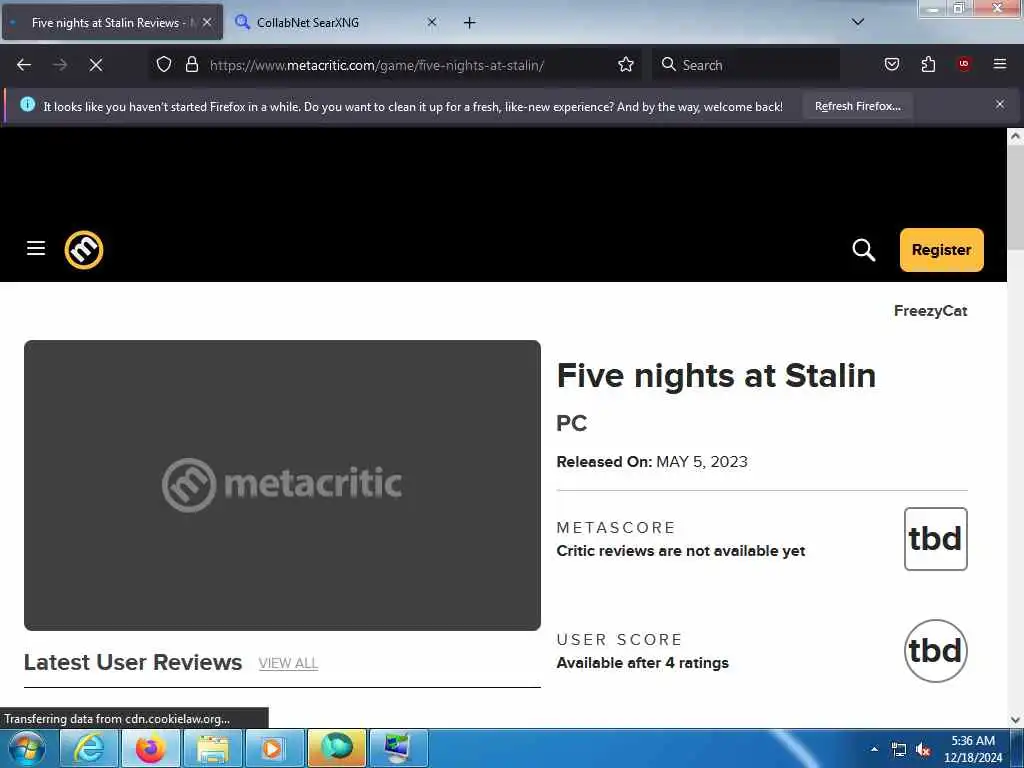Click the Register button

click(941, 249)
